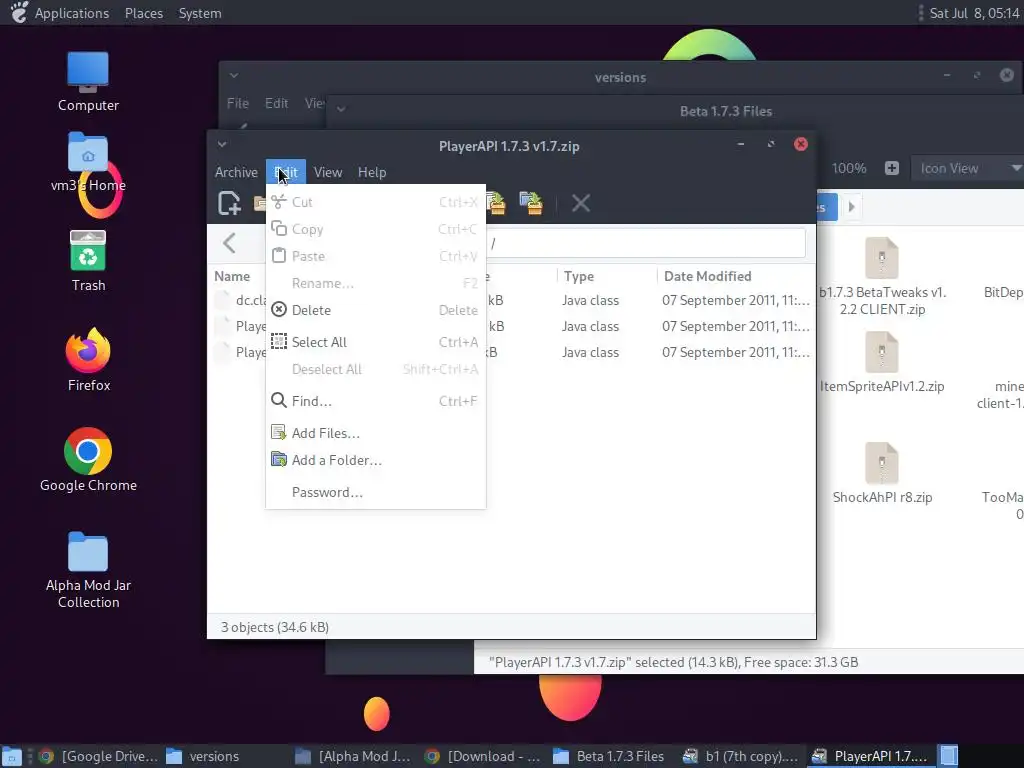Choose Add Files… in Edit menu

click(376, 433)
